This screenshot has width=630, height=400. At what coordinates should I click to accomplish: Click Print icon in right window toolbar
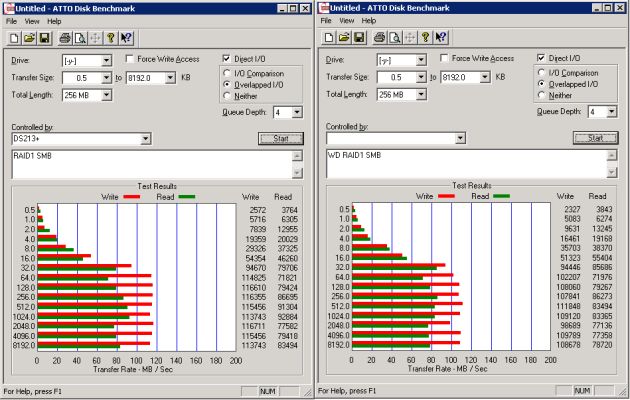pos(380,37)
